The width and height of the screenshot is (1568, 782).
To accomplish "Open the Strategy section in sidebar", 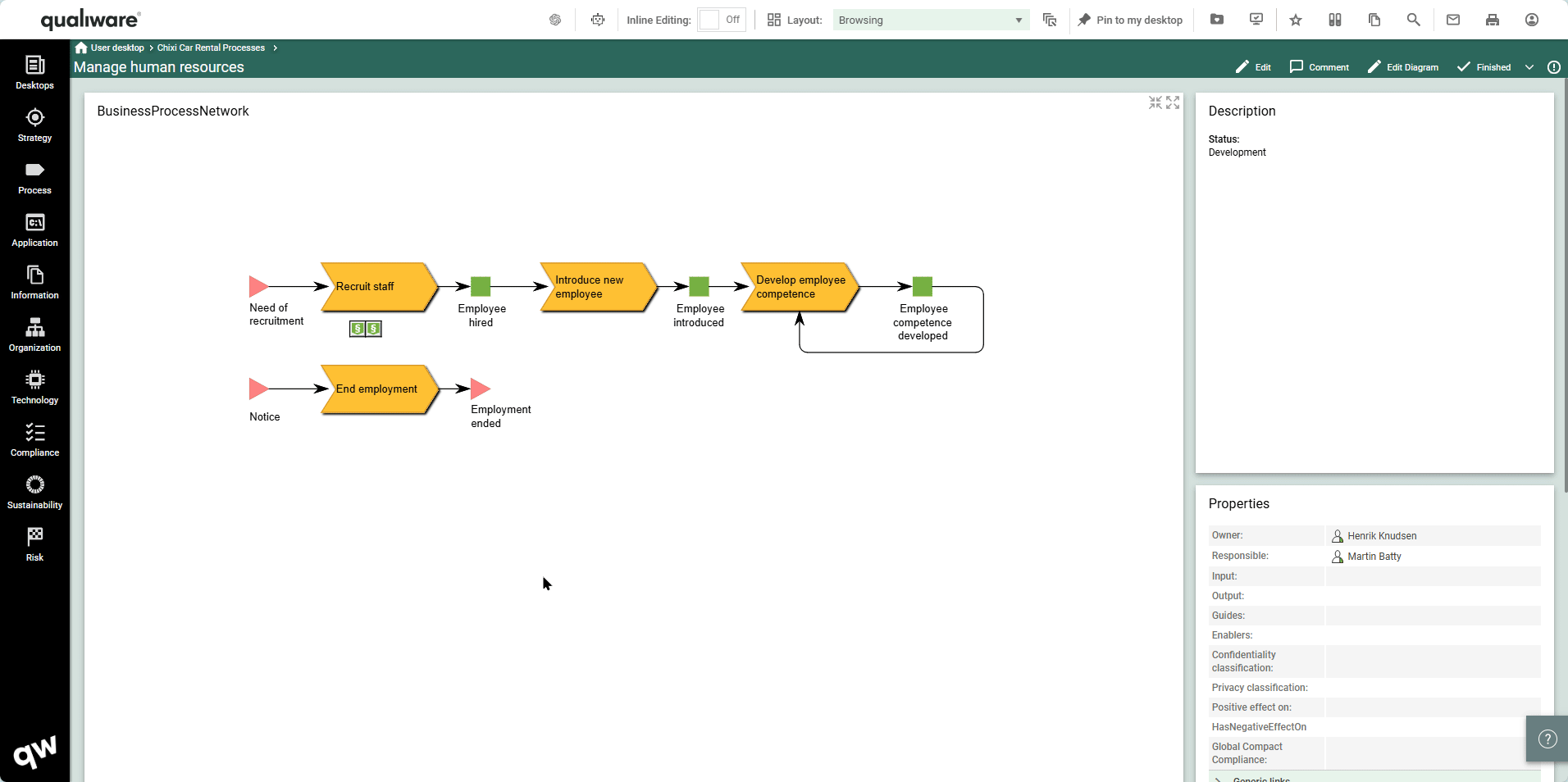I will pyautogui.click(x=34, y=125).
